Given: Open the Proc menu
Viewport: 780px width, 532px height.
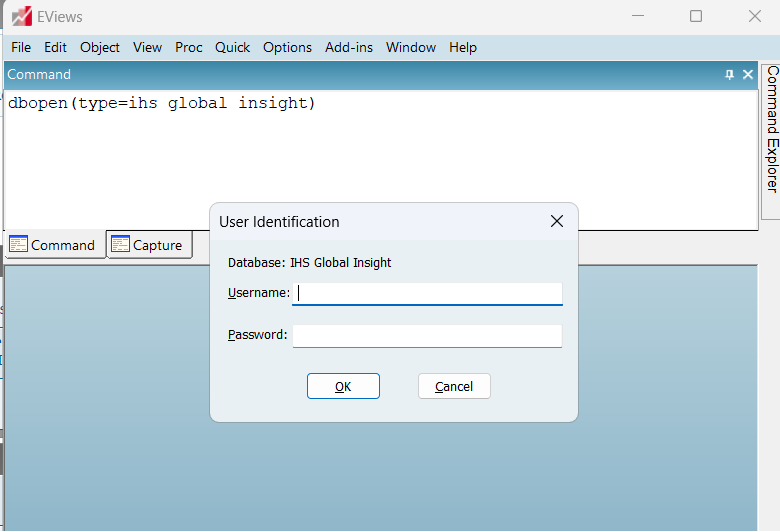Looking at the screenshot, I should [189, 47].
